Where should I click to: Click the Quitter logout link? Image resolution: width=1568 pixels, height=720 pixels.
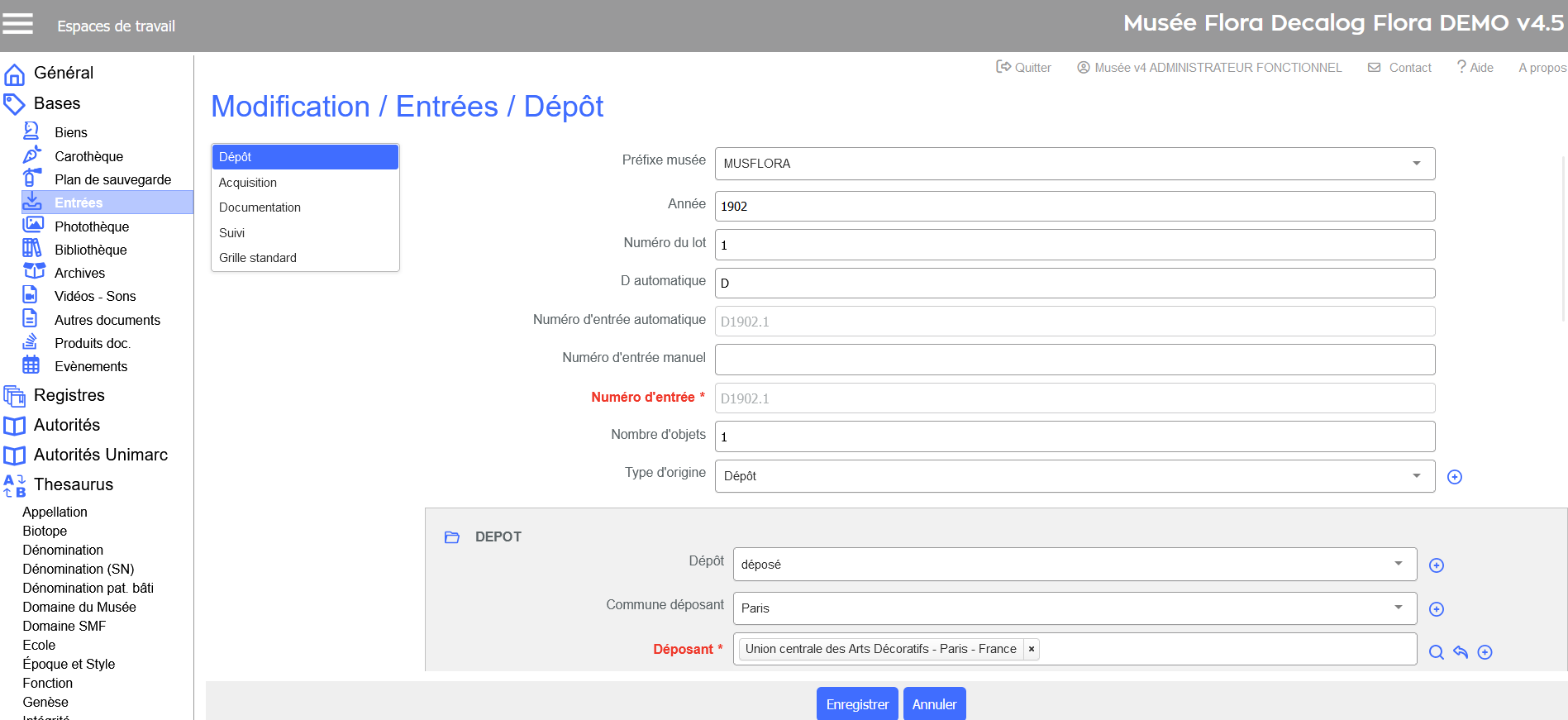[x=1023, y=68]
